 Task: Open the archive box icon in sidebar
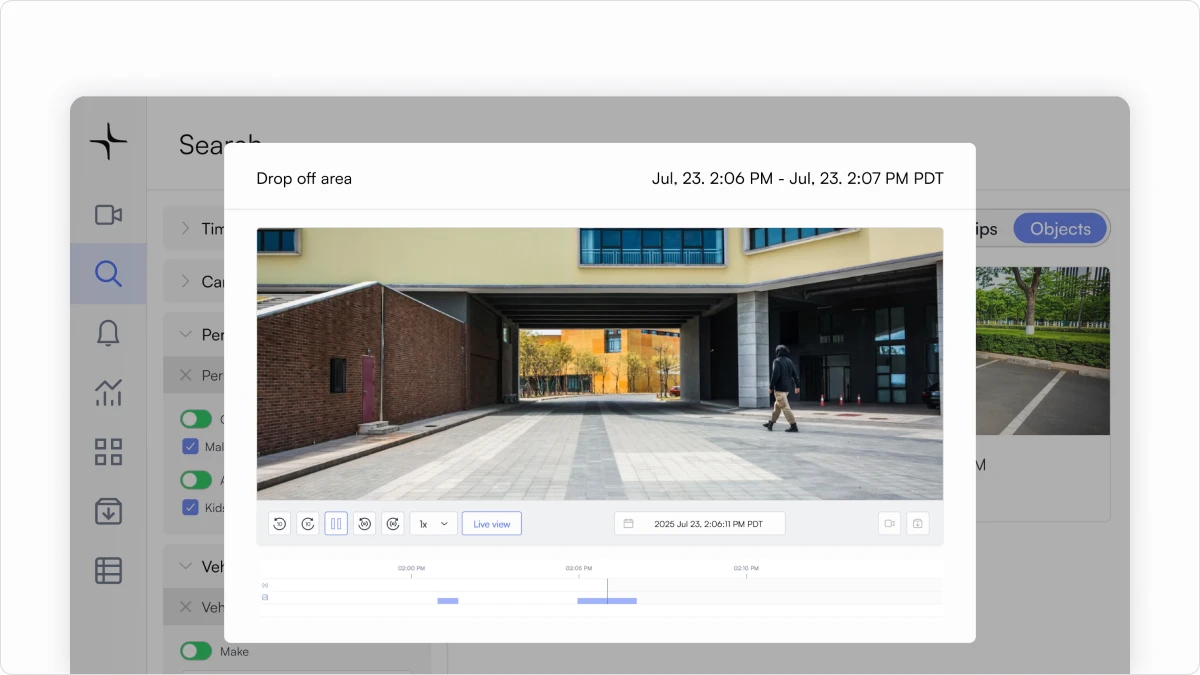coord(108,511)
